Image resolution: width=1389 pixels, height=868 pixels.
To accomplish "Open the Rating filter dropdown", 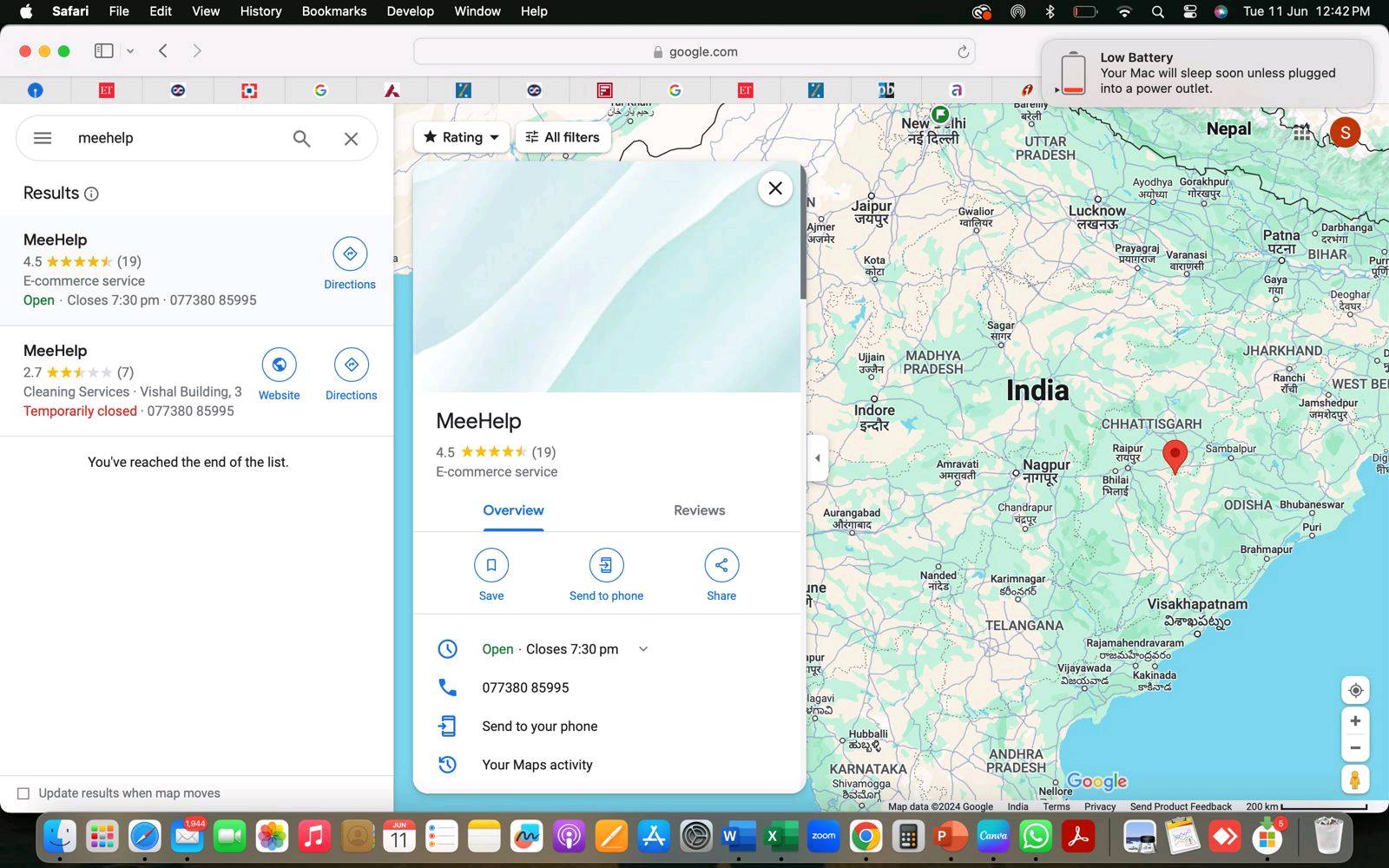I will click(x=461, y=137).
